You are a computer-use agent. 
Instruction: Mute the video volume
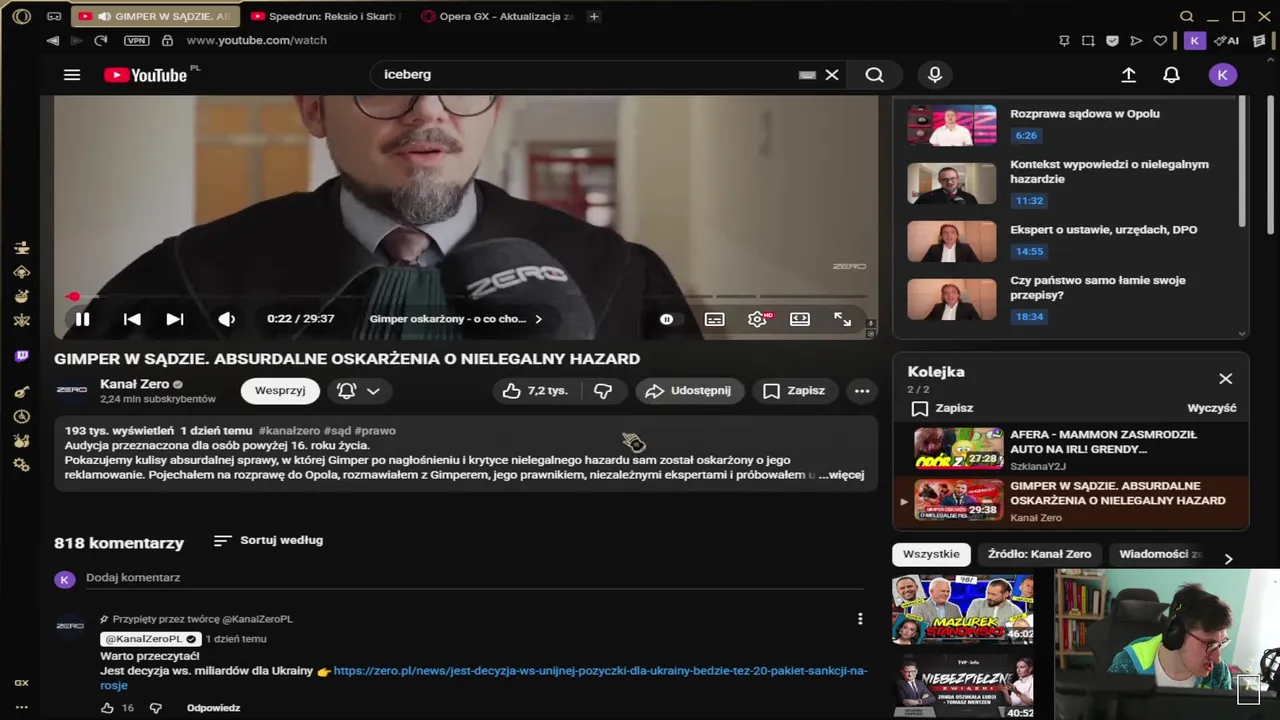coord(227,319)
